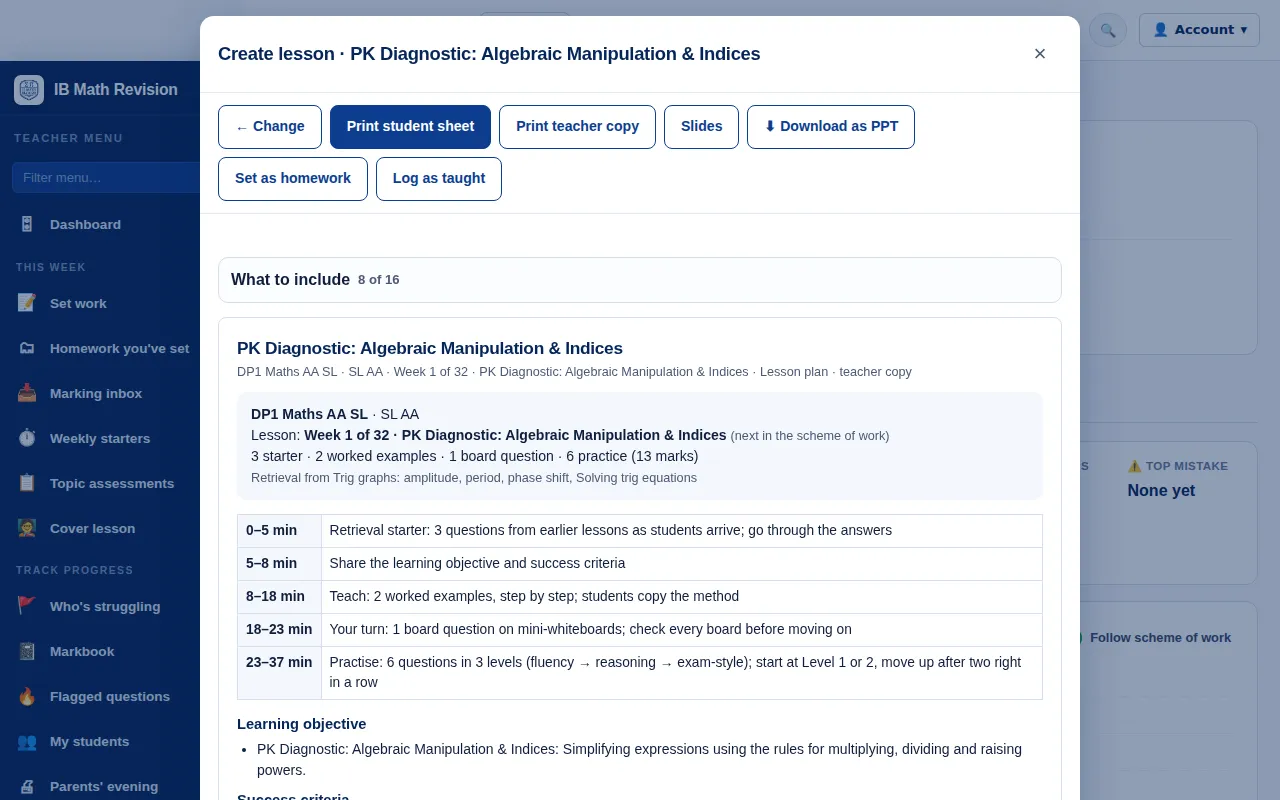The width and height of the screenshot is (1280, 800).
Task: Click the Markbook notebook icon
Action: pyautogui.click(x=27, y=651)
